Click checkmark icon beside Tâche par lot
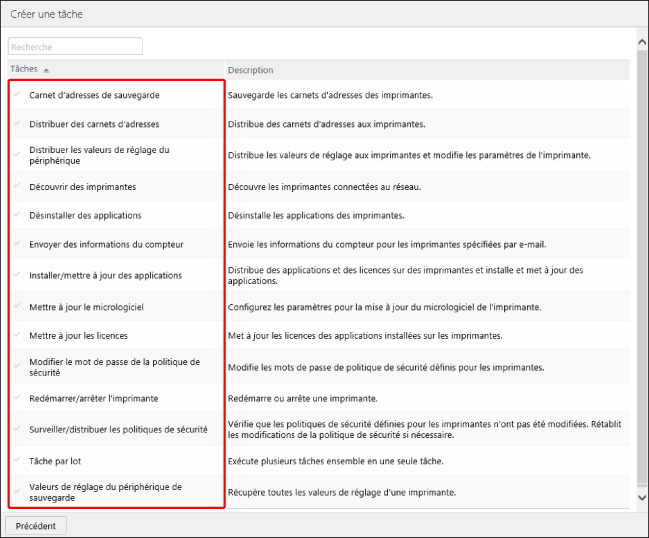Viewport: 649px width, 538px height. [17, 460]
